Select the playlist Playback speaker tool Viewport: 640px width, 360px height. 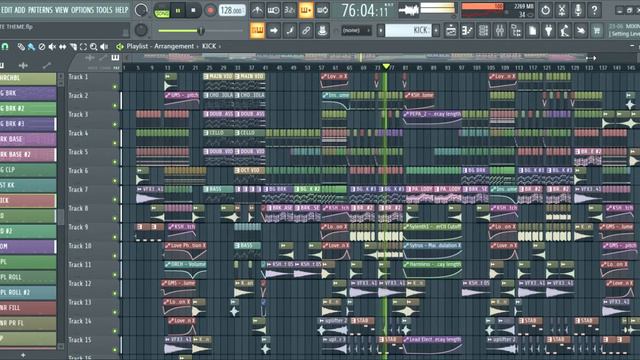(104, 47)
